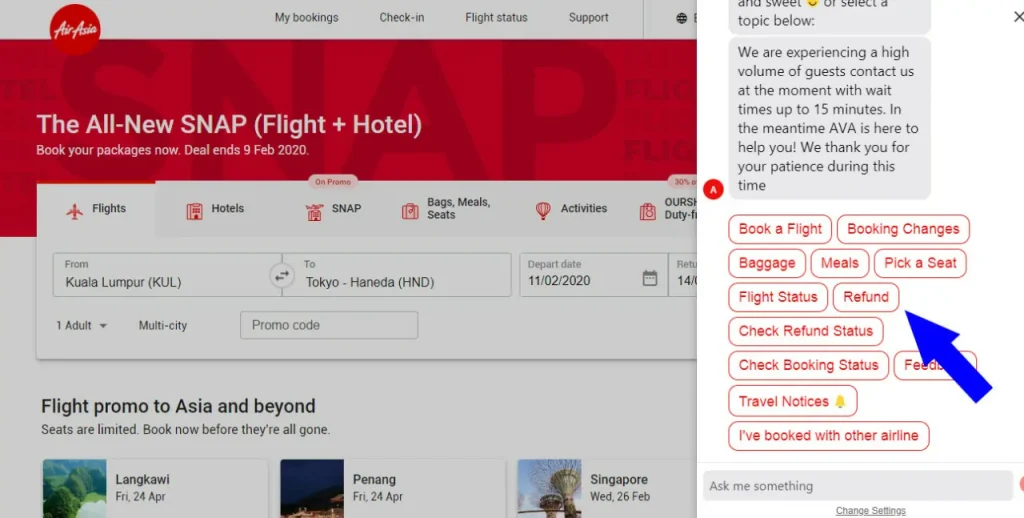1024x518 pixels.
Task: Select the Refund chat topic
Action: [866, 297]
